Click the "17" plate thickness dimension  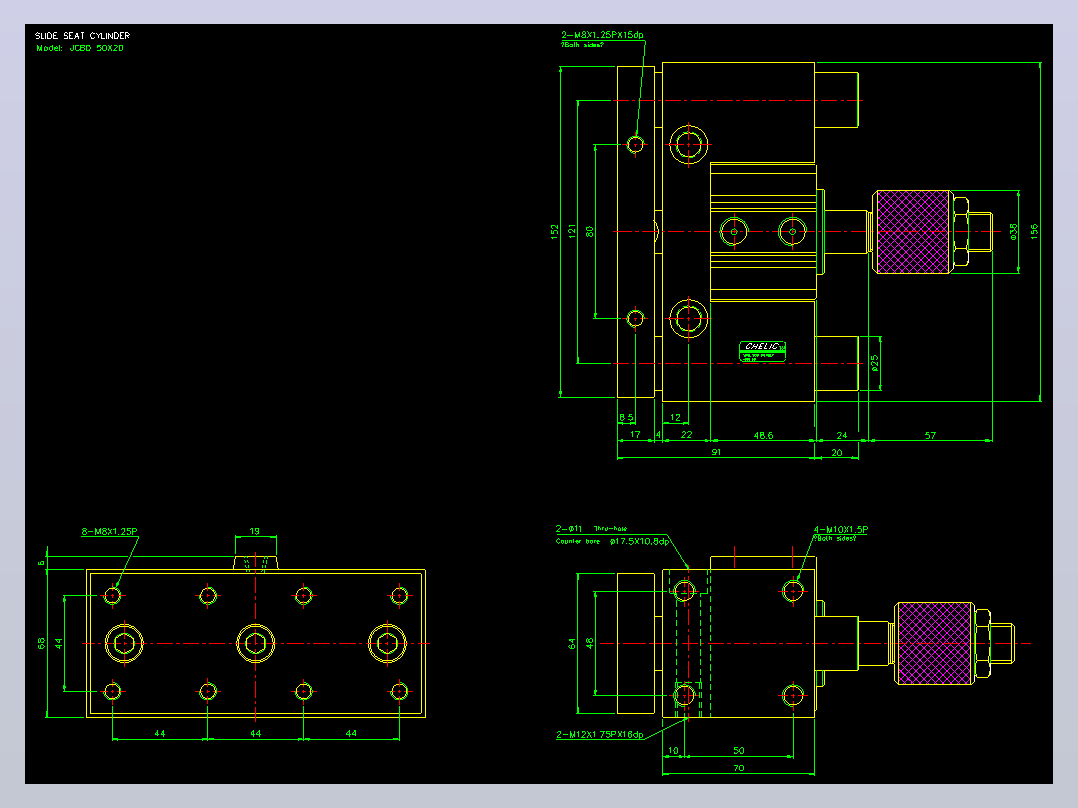pos(635,435)
